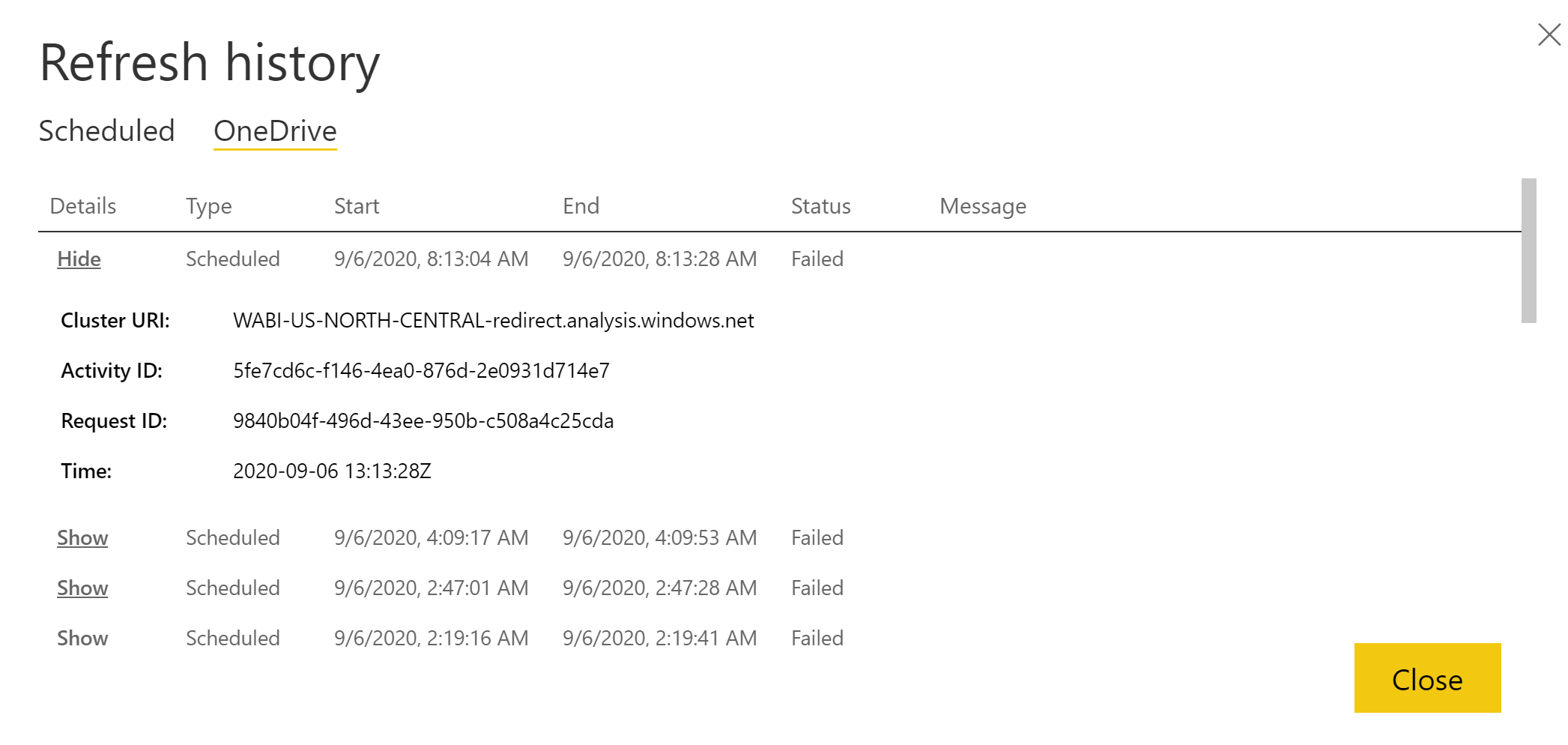1568x745 pixels.
Task: Click the Request ID label
Action: click(x=114, y=421)
